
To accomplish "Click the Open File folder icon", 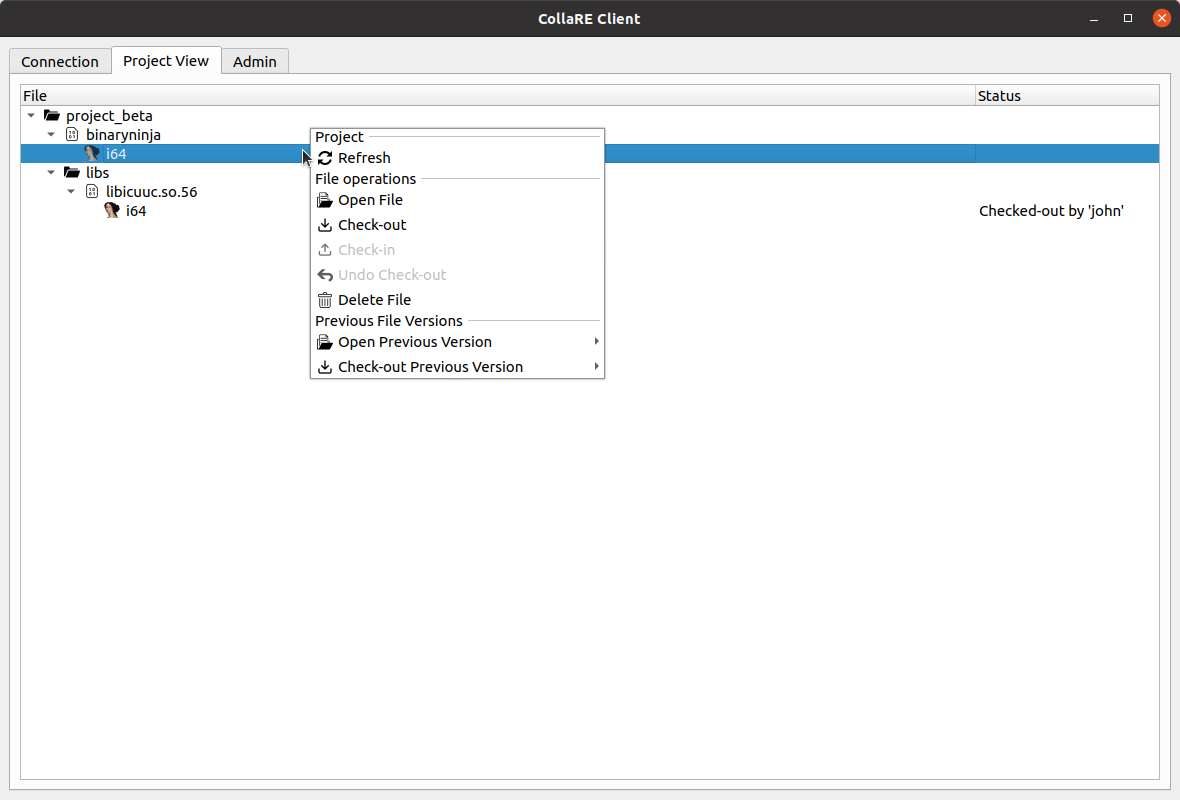I will [x=324, y=200].
